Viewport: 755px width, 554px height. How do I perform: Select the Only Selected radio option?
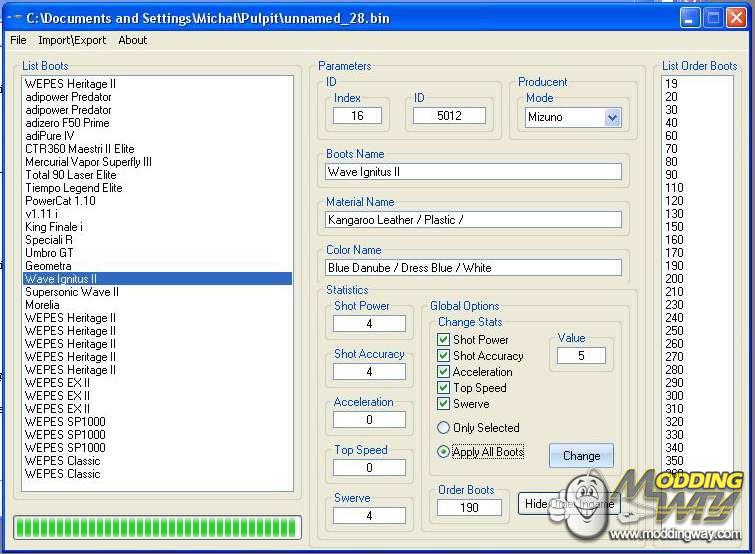pyautogui.click(x=444, y=428)
